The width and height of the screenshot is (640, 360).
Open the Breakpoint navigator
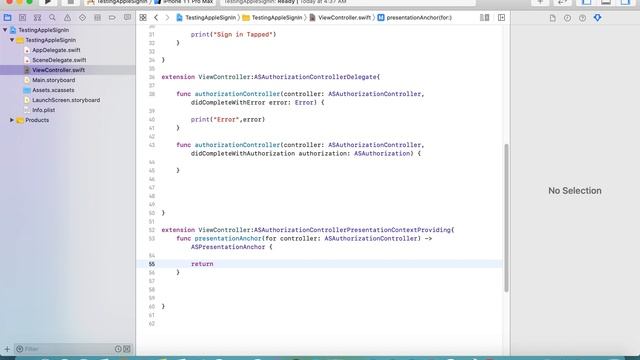(x=112, y=18)
